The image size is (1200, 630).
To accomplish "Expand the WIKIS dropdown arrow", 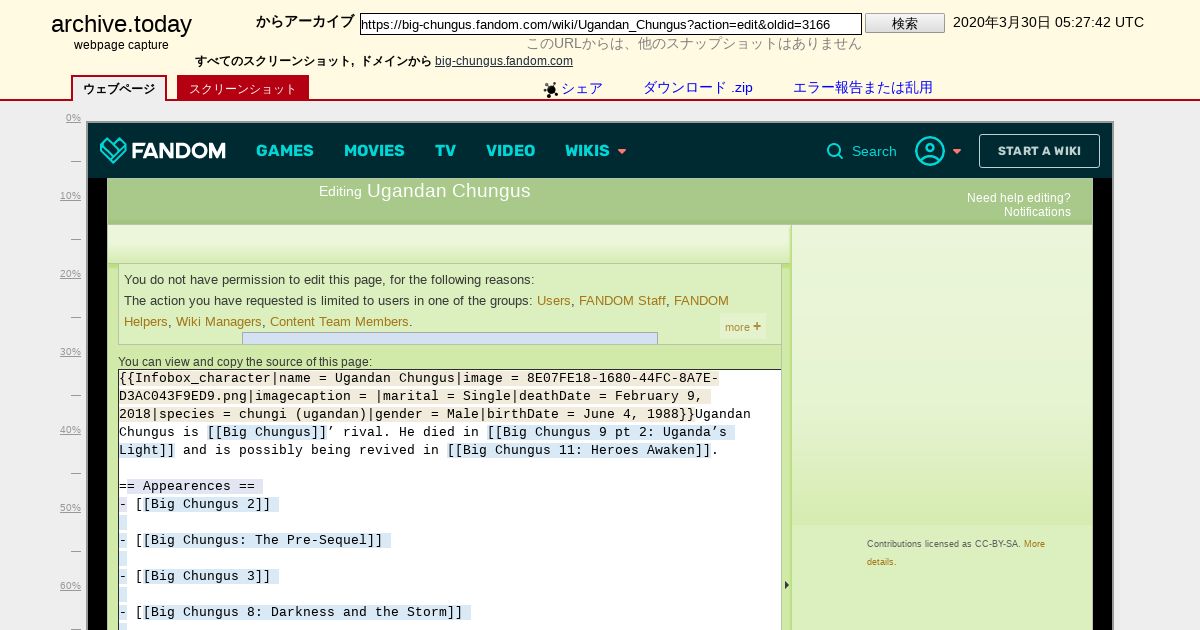I will click(622, 152).
